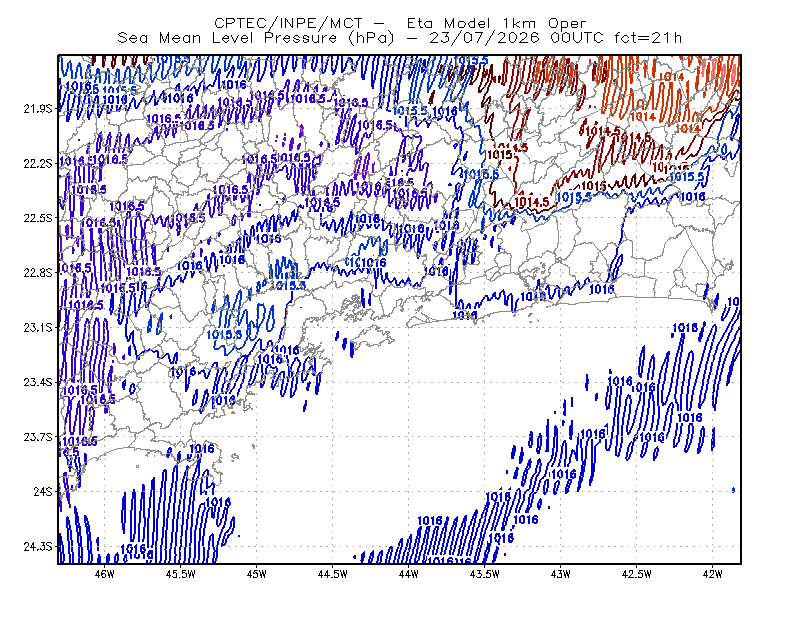
Task: Pick the 44.5W longitude label
Action: tap(333, 574)
